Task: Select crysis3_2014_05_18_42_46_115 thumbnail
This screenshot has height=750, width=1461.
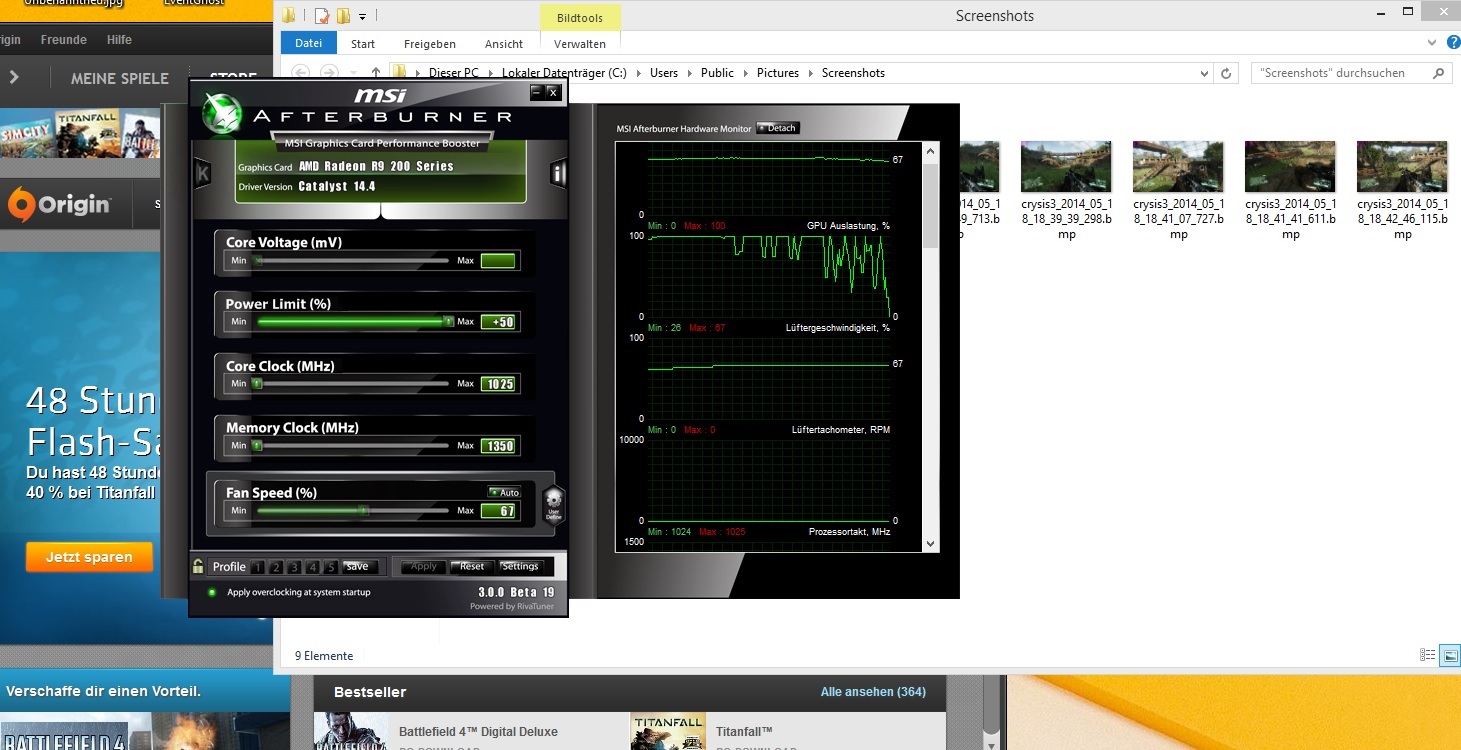Action: coord(1403,166)
